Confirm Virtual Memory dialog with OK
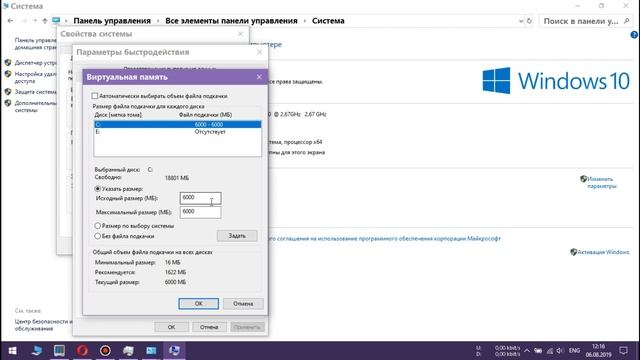640x360 pixels. [198, 304]
